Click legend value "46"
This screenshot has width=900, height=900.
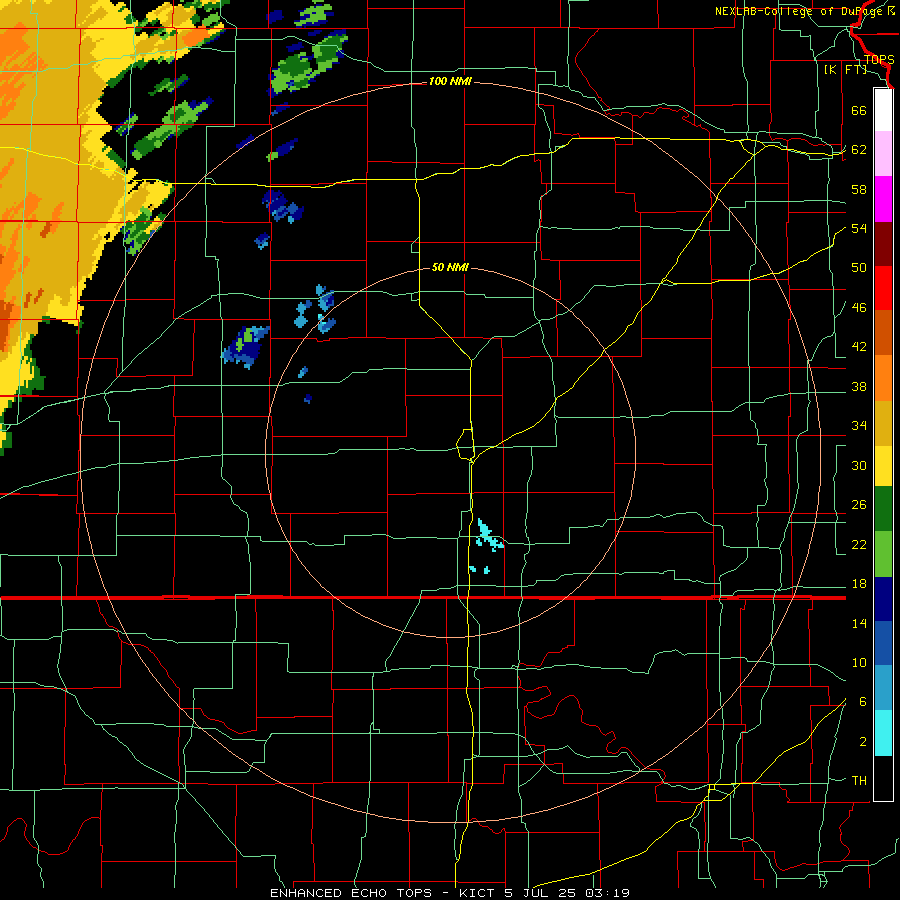[x=859, y=308]
